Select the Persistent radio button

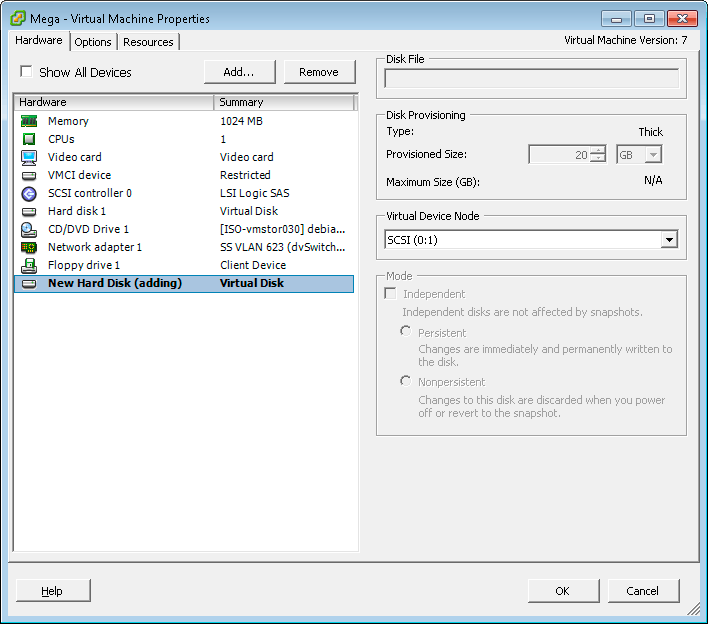coord(406,331)
